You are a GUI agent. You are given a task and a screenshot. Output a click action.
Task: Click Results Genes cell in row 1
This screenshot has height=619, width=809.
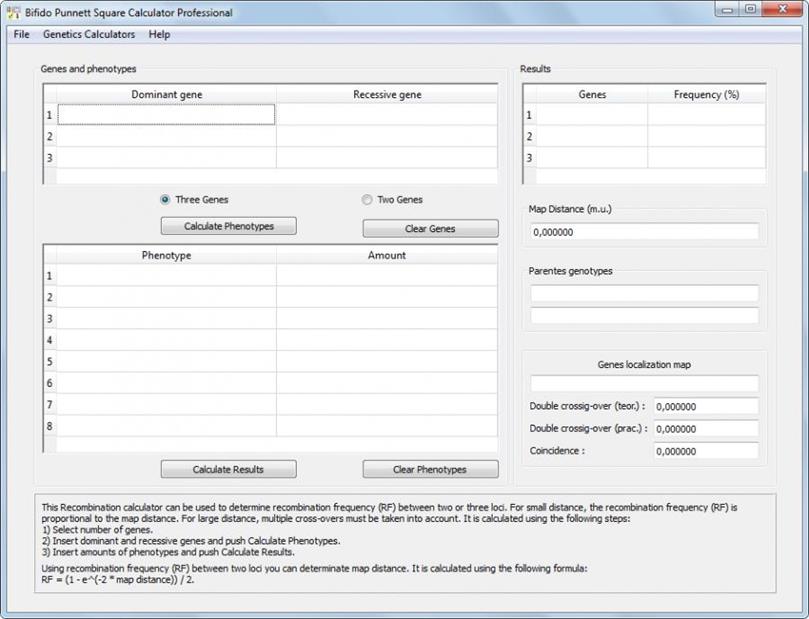tap(592, 115)
